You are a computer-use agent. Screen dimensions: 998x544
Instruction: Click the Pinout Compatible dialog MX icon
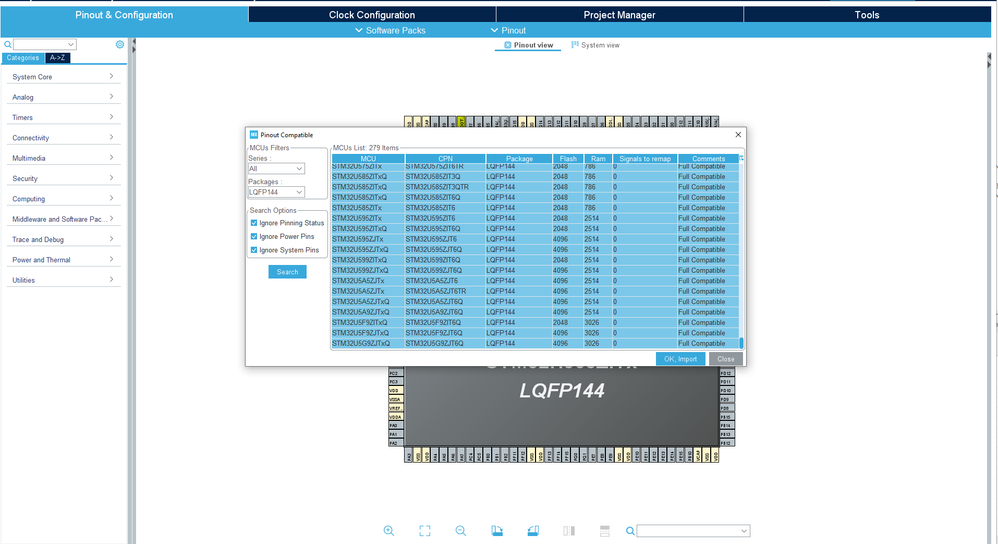(253, 135)
